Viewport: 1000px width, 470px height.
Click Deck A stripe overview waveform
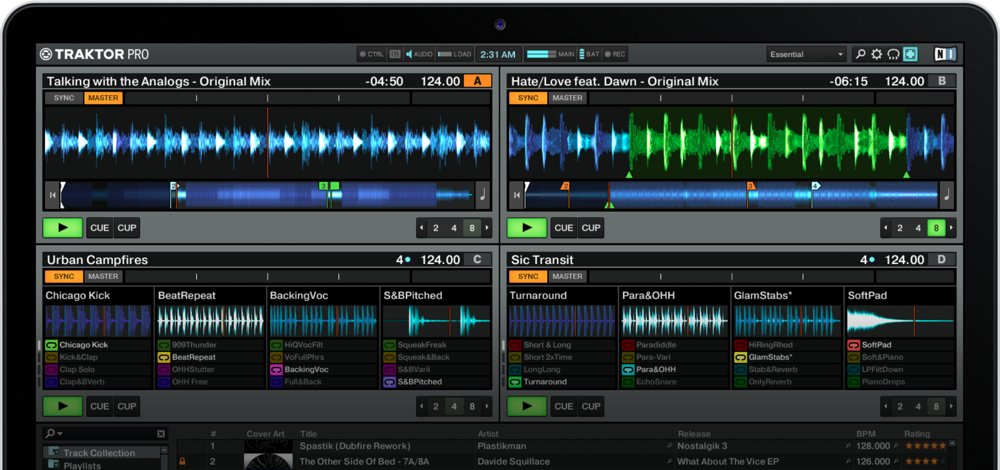pos(267,195)
